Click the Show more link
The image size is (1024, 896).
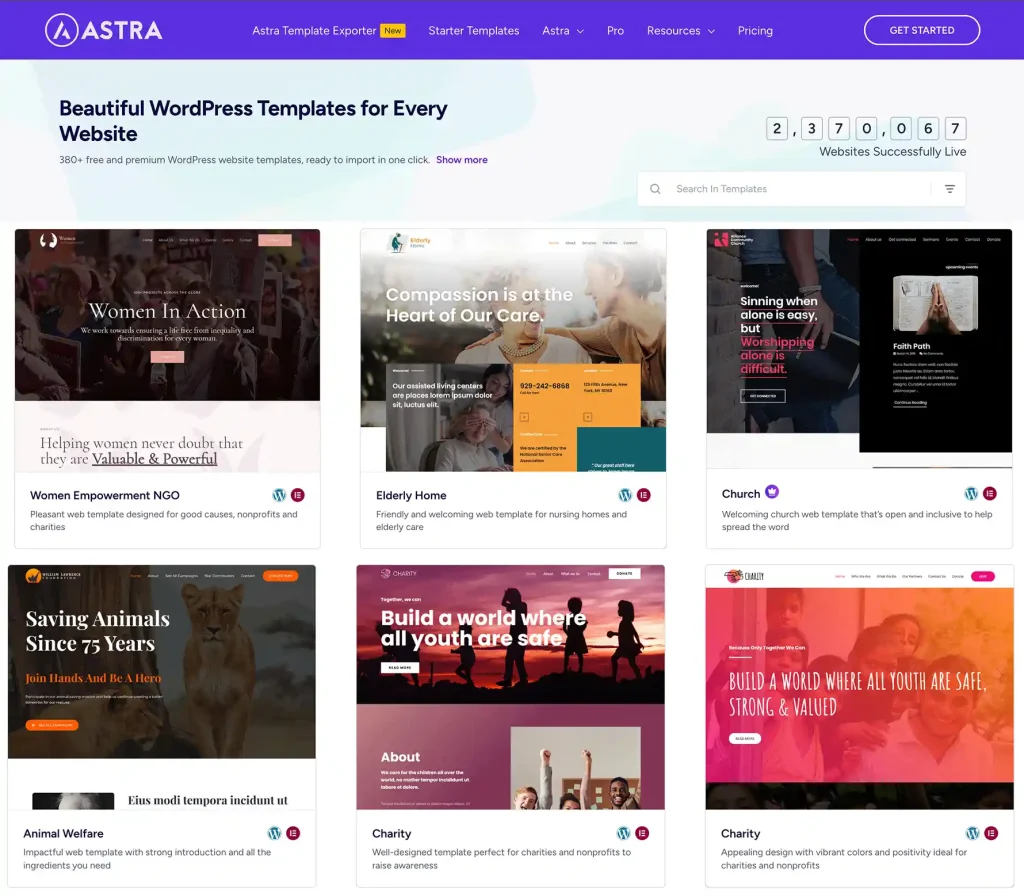(462, 160)
